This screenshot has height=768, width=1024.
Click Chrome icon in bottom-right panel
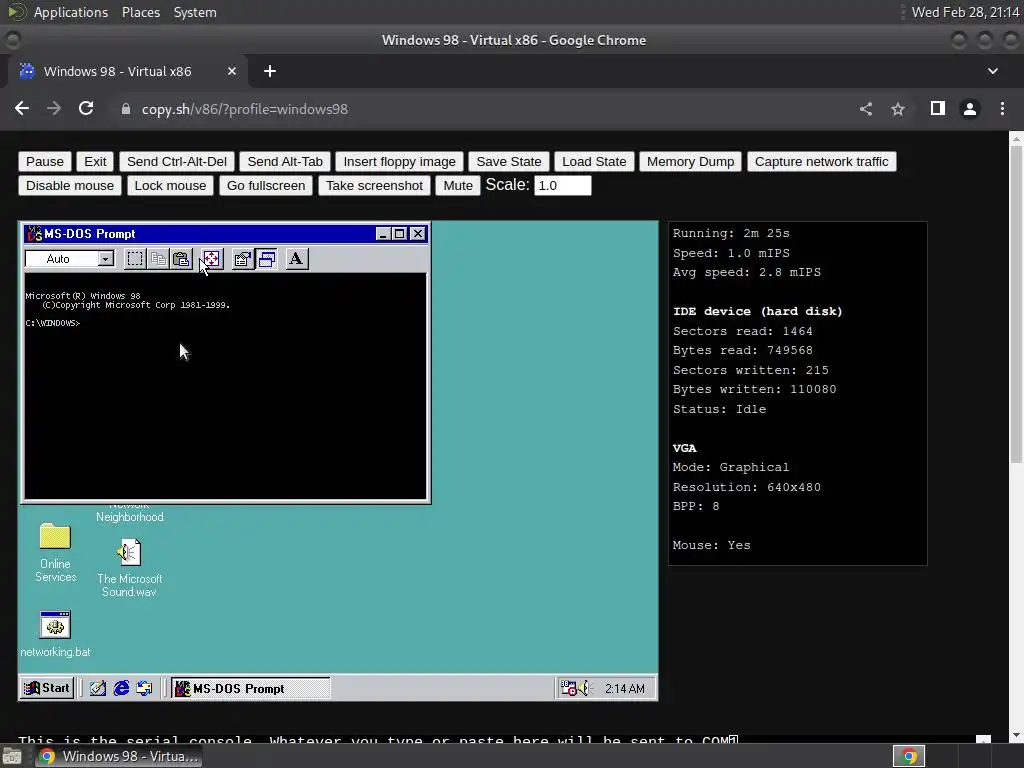[909, 756]
